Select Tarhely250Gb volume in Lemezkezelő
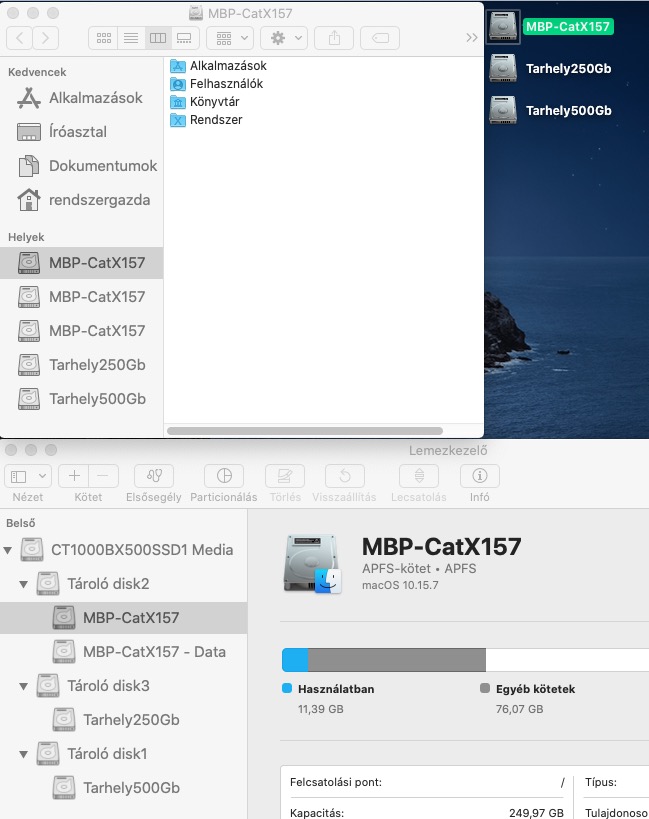 [123, 719]
